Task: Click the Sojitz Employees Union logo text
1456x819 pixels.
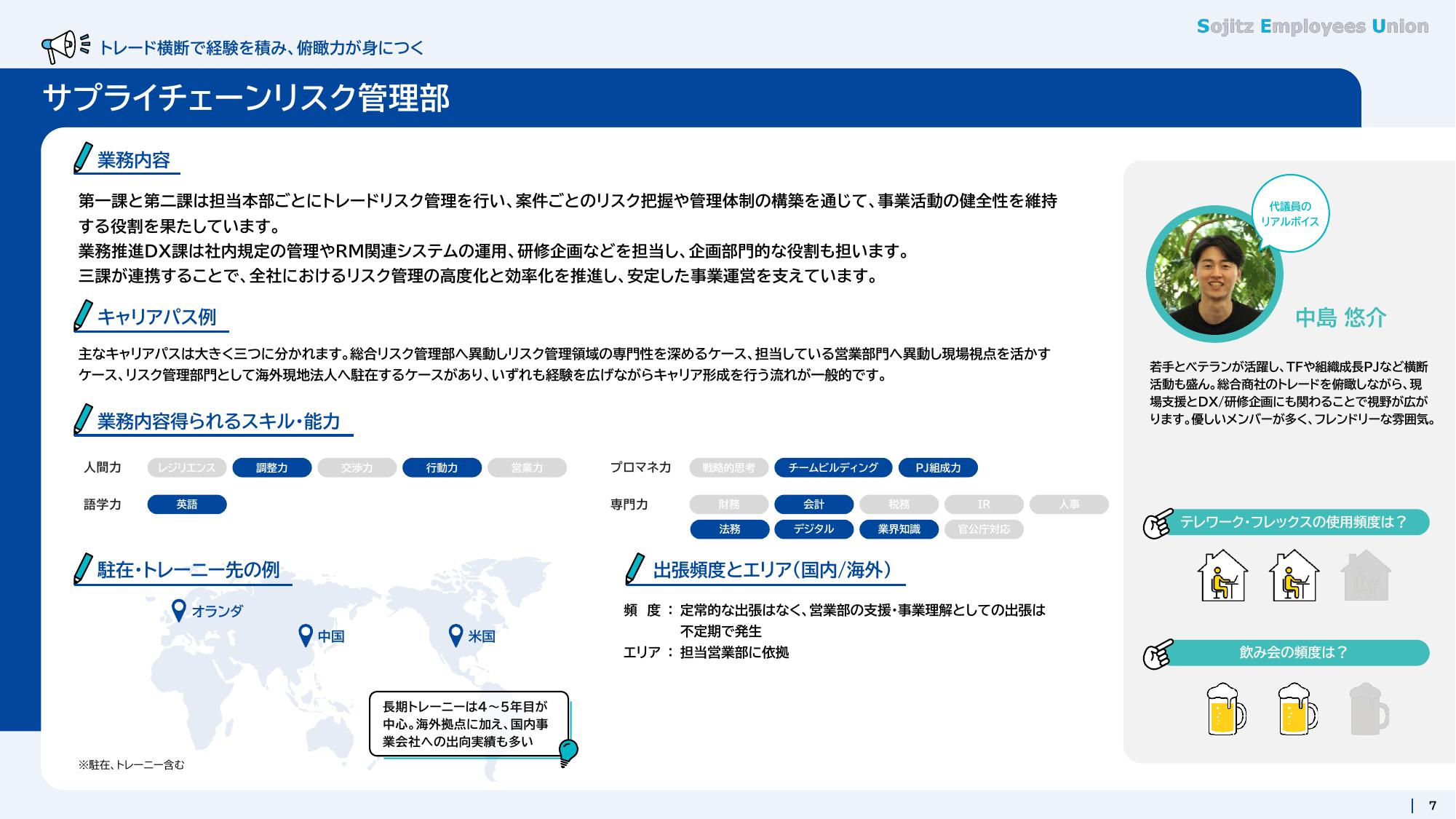Action: (1313, 26)
